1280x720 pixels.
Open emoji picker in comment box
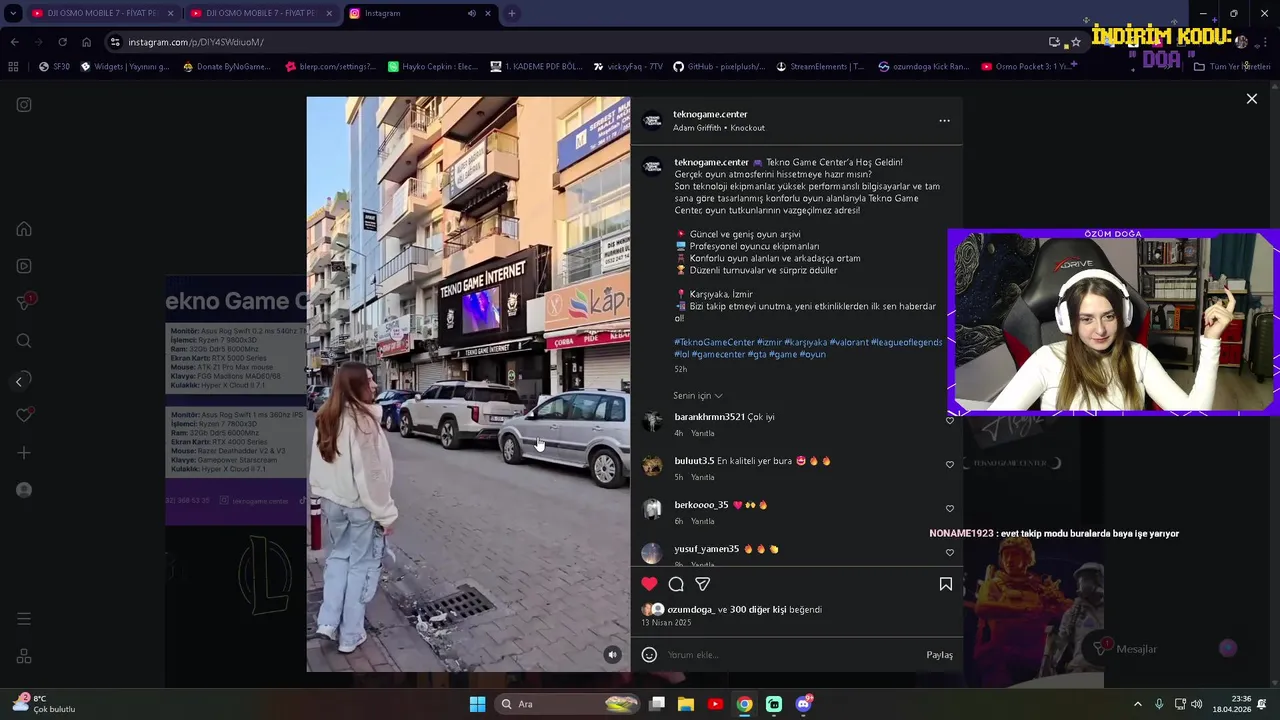649,655
